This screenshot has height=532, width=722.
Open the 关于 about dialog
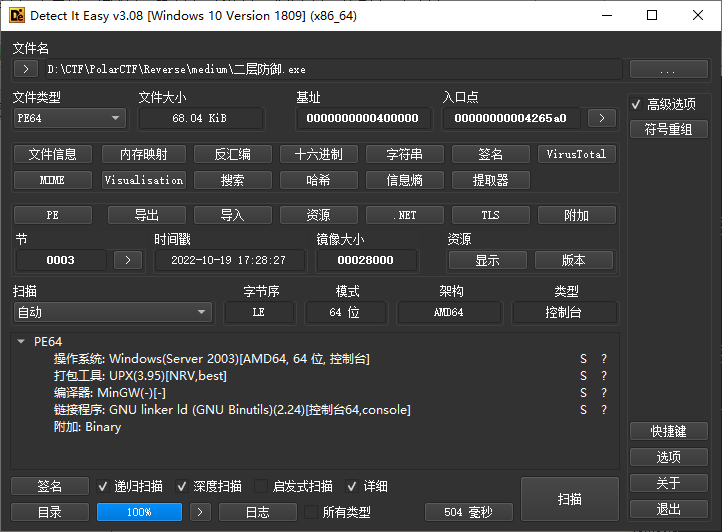coord(669,483)
